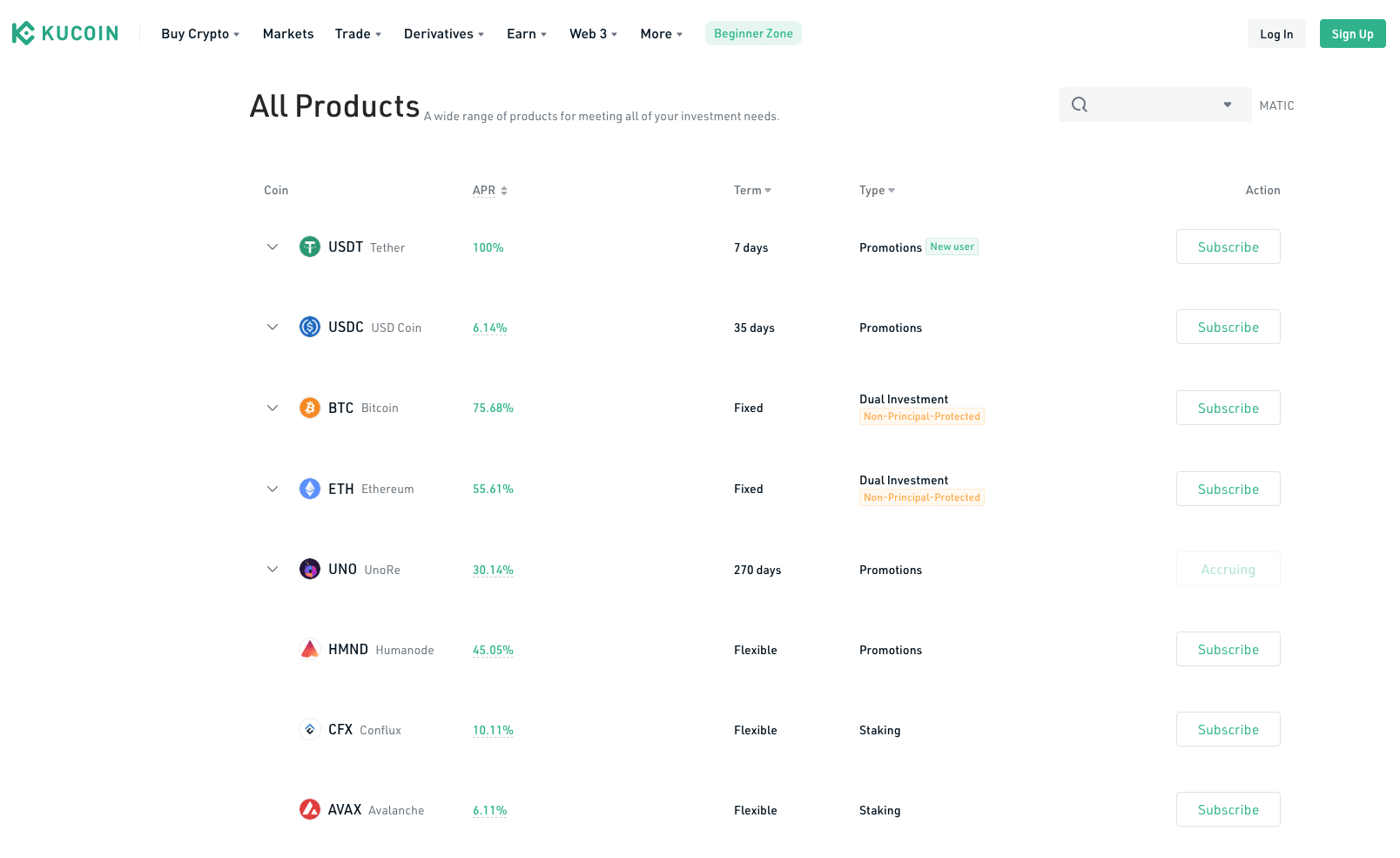The image size is (1400, 858).
Task: Click the HMND Humanode coin icon
Action: click(310, 649)
